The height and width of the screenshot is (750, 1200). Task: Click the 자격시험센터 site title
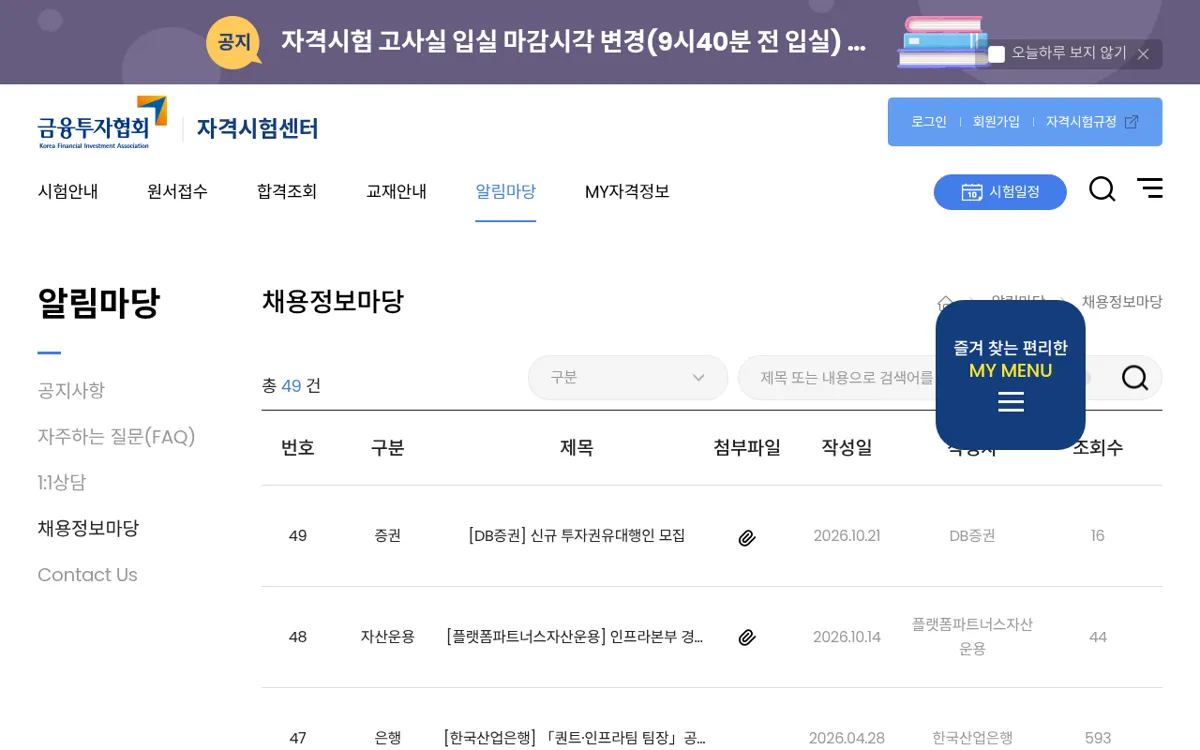coord(257,129)
